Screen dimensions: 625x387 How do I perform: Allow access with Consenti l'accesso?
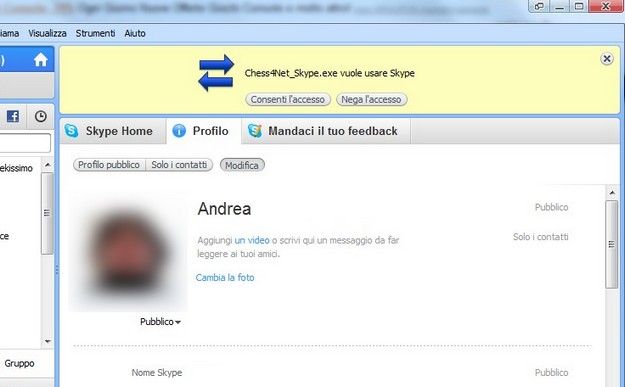point(288,100)
